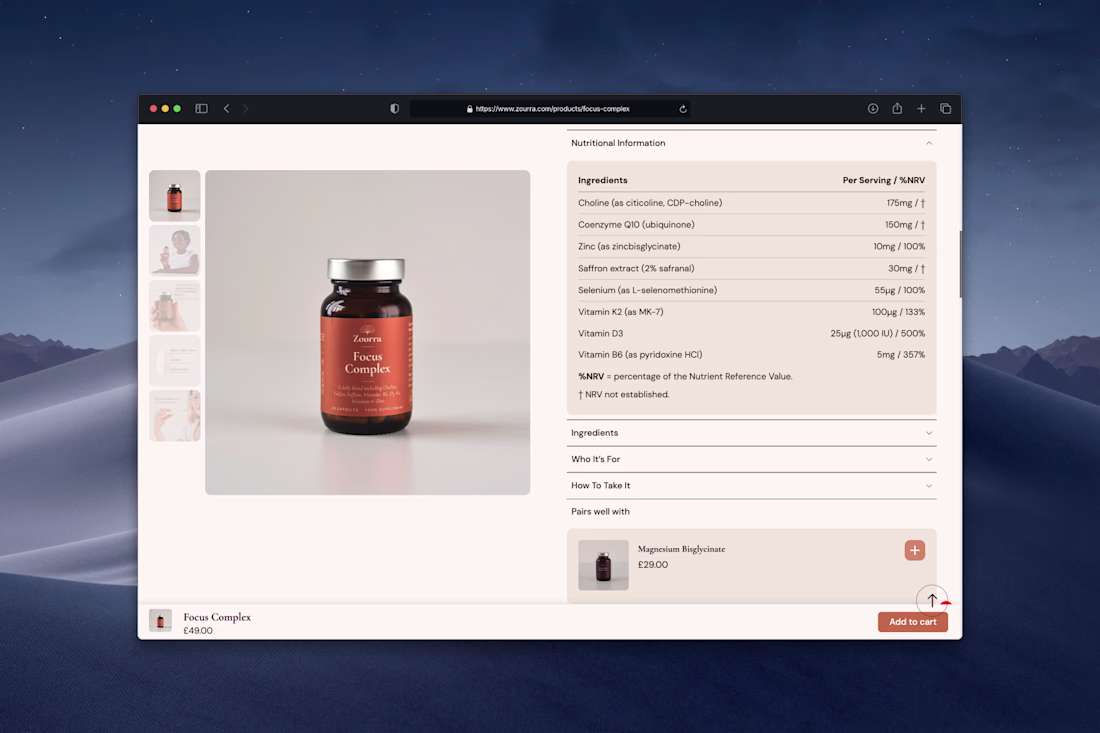This screenshot has height=733, width=1100.
Task: Click the share icon in the toolbar
Action: pos(897,108)
